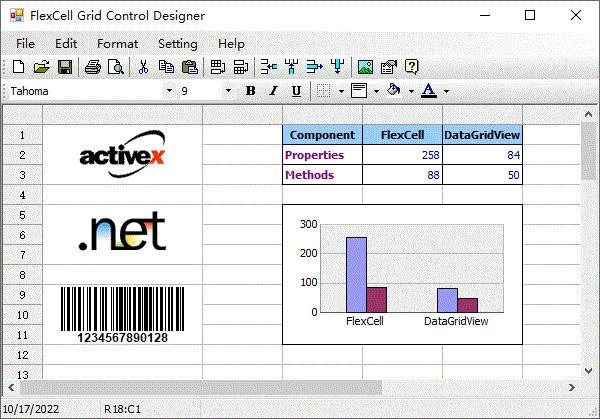Expand the Tahoma font name dropdown

click(169, 91)
